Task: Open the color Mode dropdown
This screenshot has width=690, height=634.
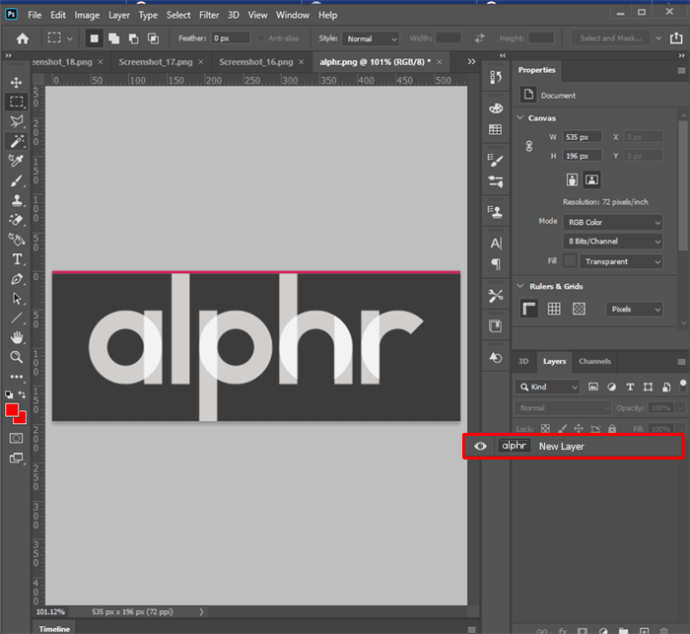Action: click(613, 222)
